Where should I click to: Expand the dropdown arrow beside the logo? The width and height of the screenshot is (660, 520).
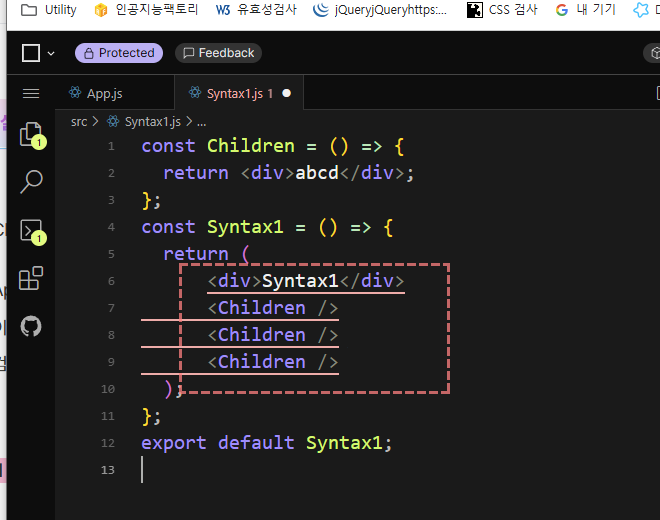click(x=51, y=53)
